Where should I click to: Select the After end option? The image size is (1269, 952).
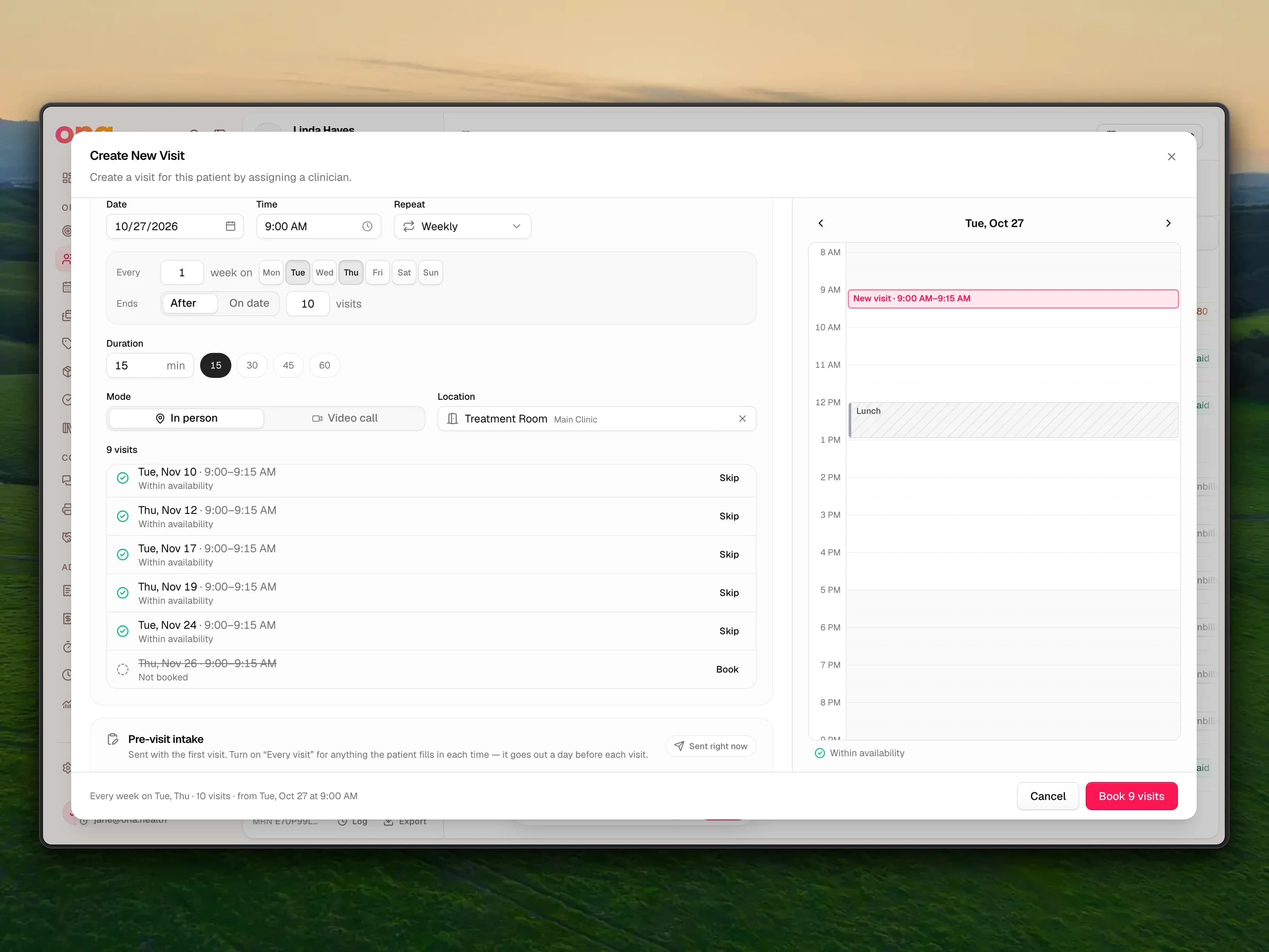pos(189,303)
